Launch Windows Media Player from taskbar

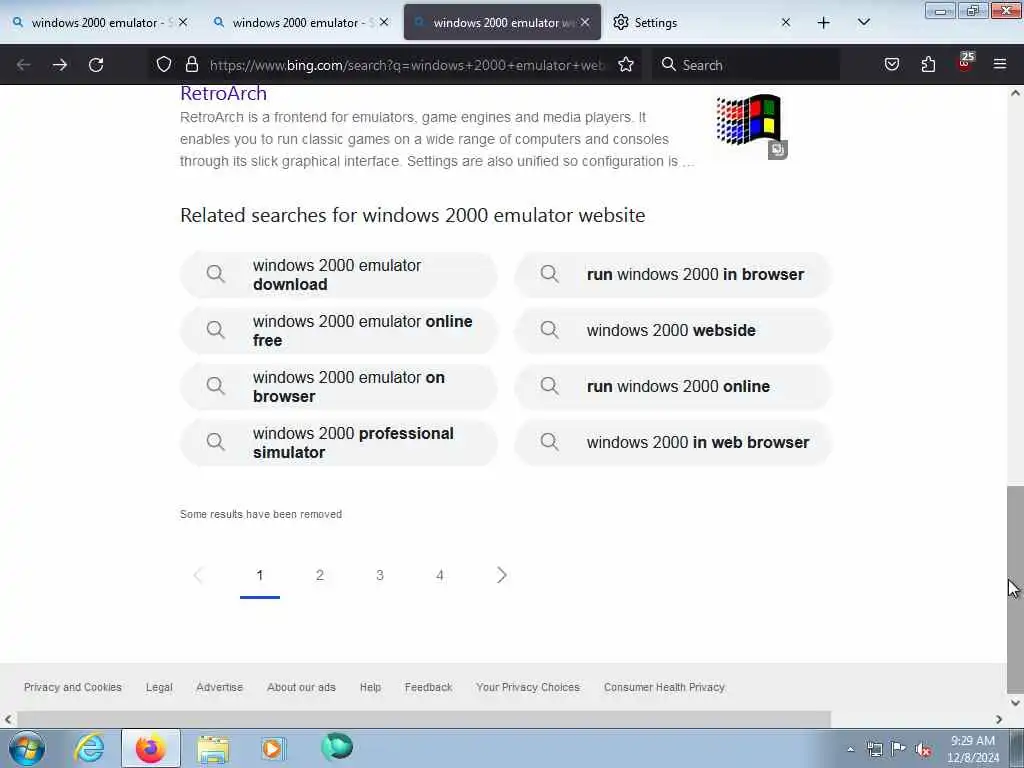[274, 748]
